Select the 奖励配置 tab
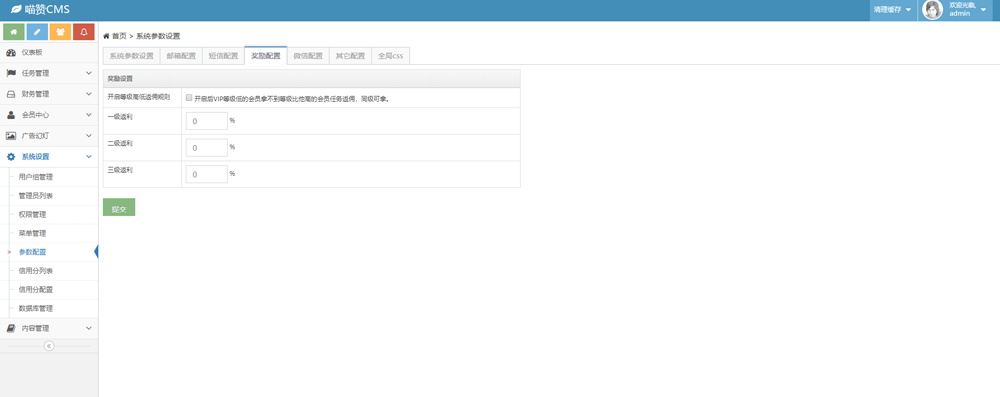The image size is (1000, 397). (x=265, y=56)
